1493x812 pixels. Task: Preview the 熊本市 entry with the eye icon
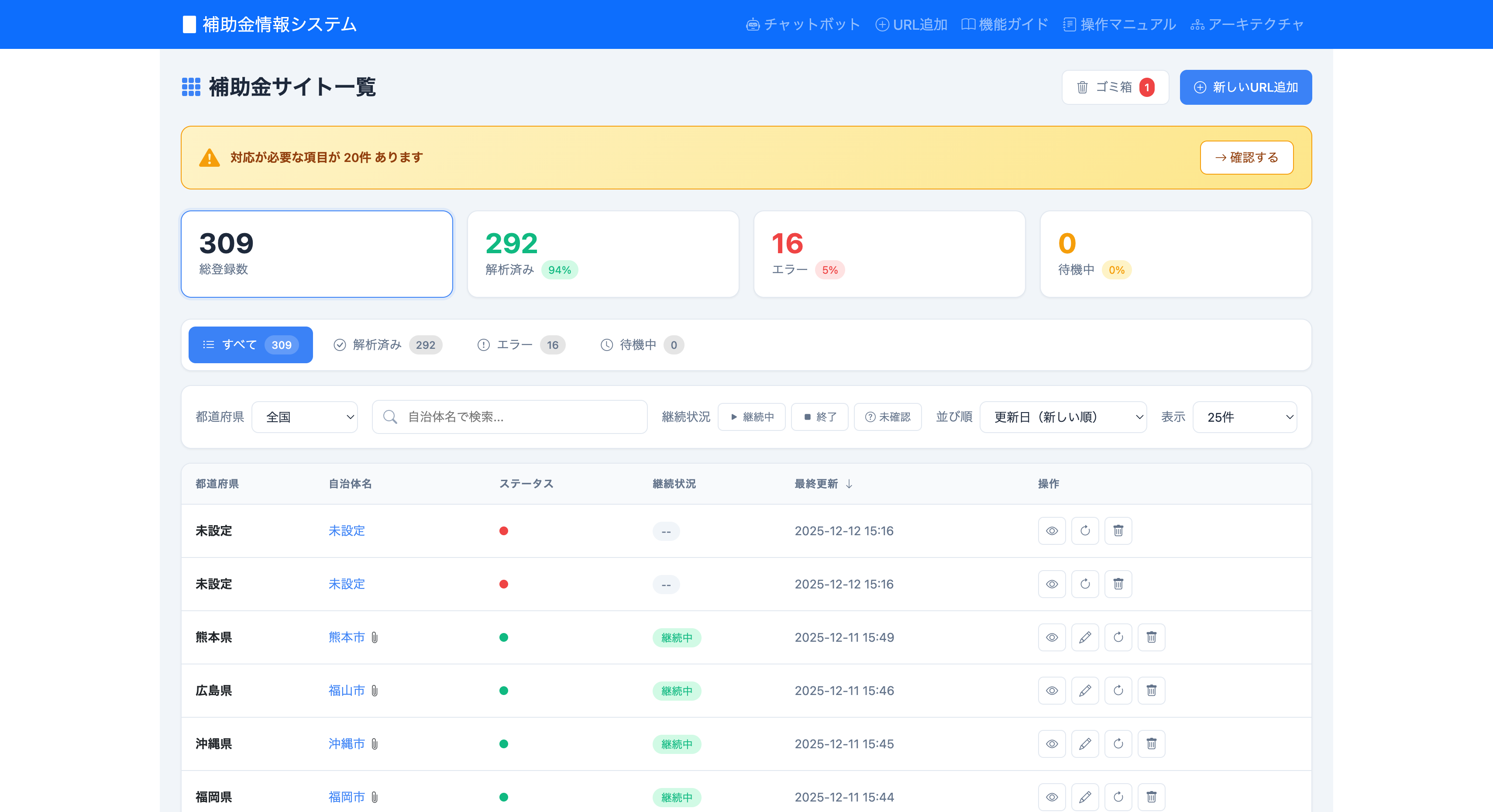tap(1052, 637)
